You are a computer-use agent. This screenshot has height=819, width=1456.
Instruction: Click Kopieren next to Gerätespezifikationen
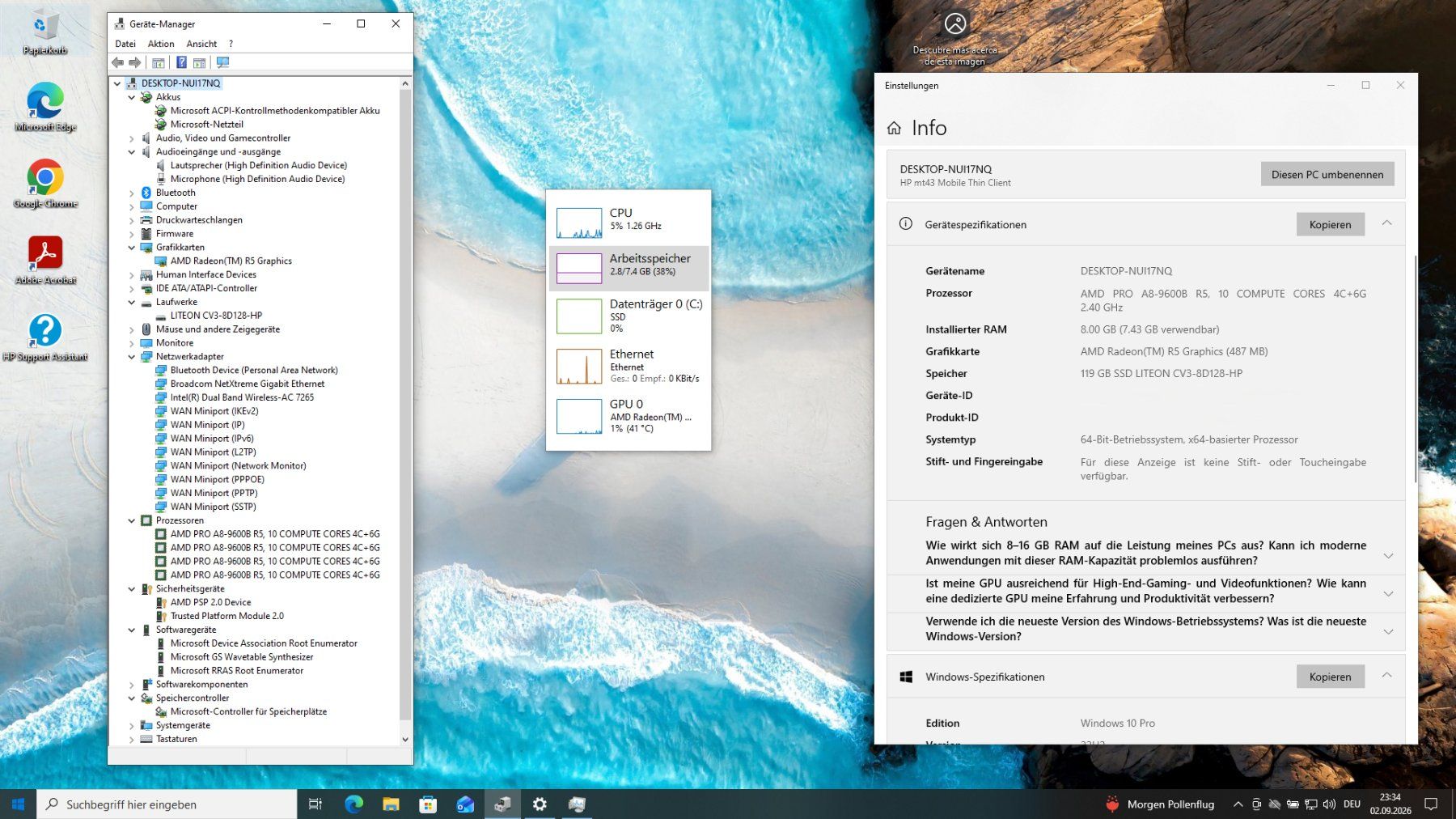pyautogui.click(x=1330, y=224)
